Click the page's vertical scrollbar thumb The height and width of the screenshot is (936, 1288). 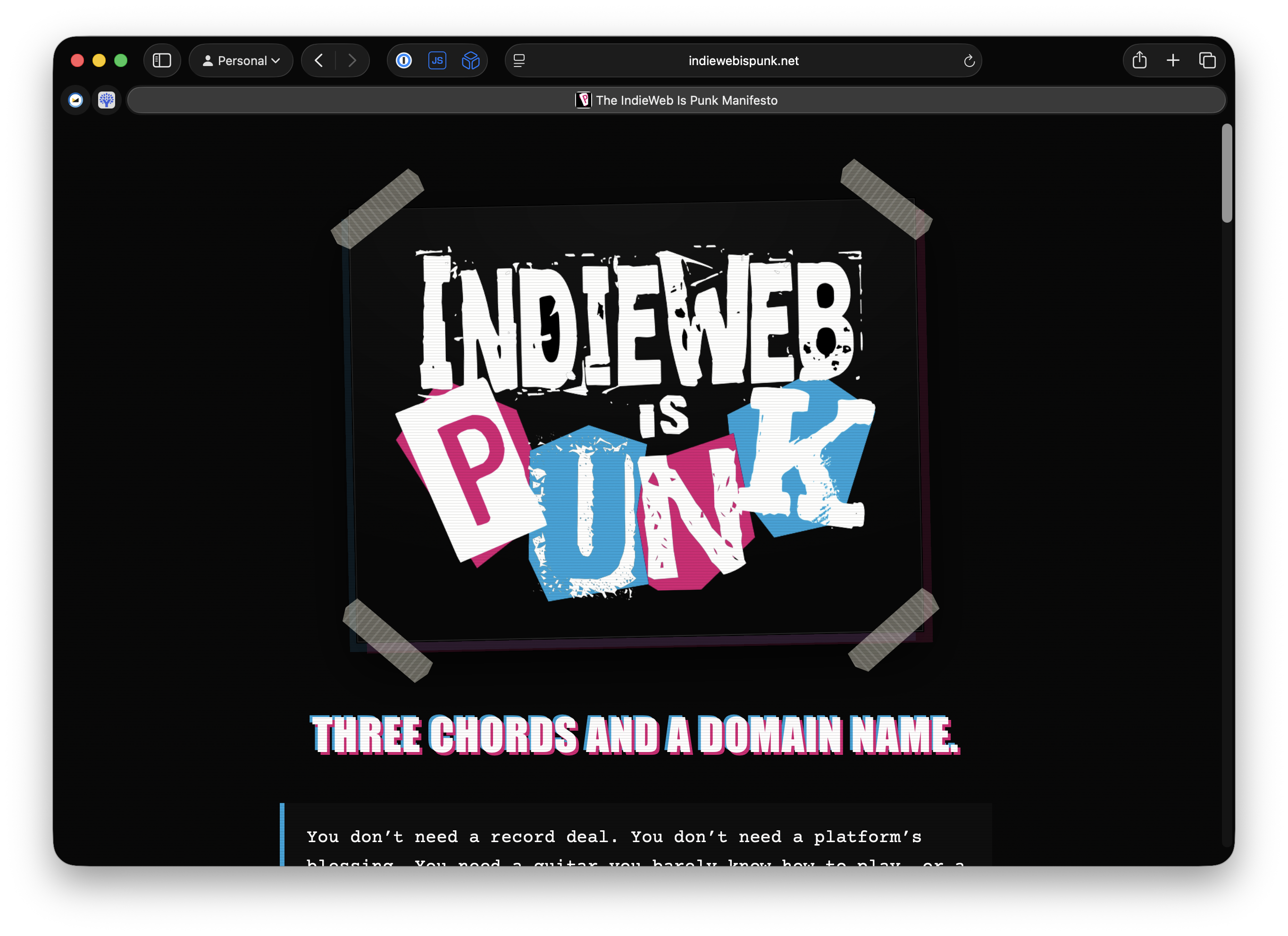[1227, 173]
